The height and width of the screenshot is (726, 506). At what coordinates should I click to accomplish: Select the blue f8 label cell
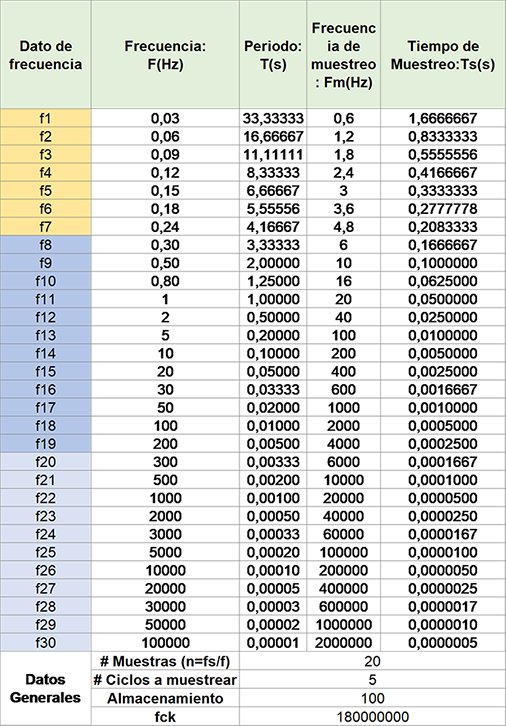pyautogui.click(x=45, y=245)
